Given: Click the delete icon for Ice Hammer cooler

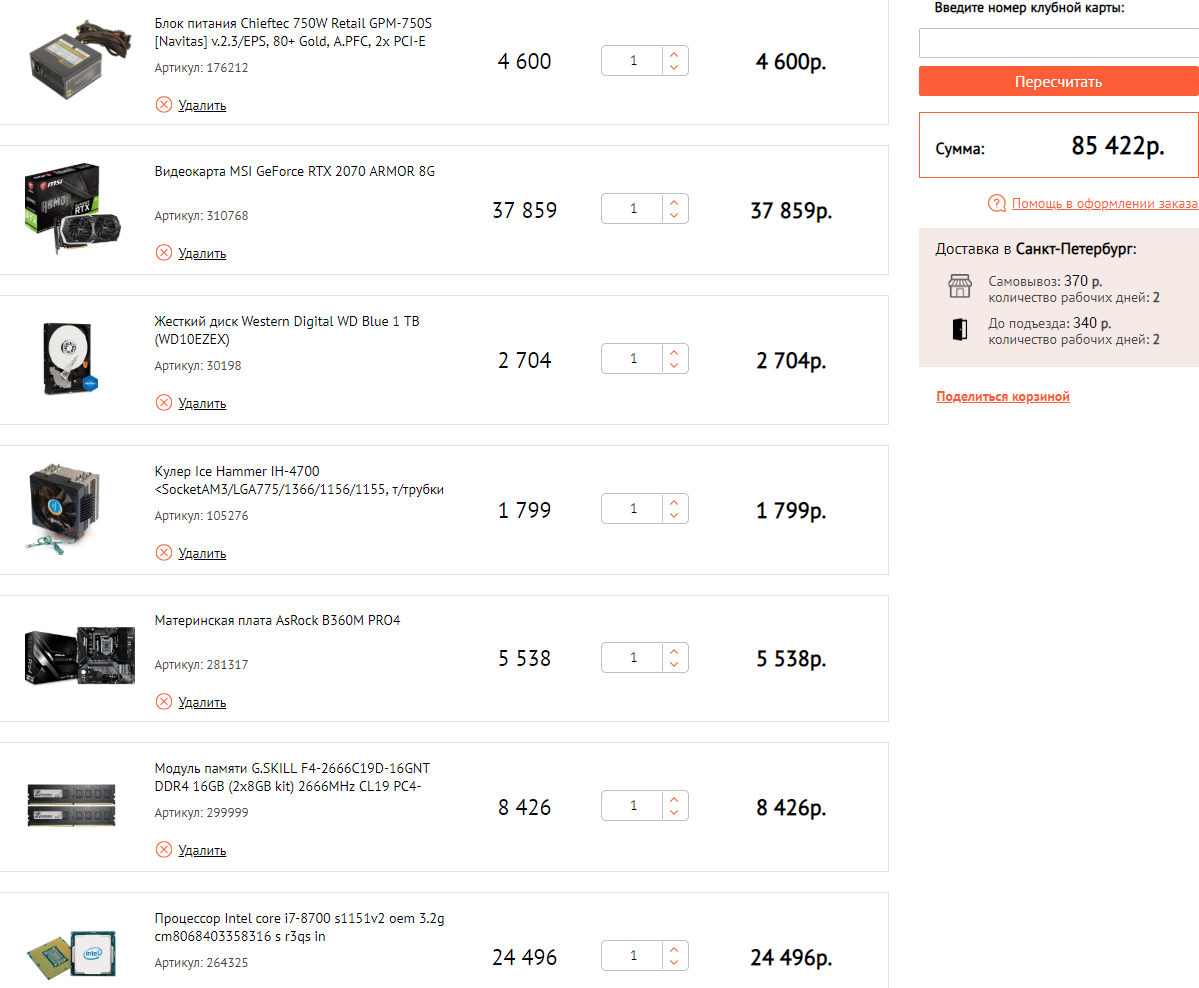Looking at the screenshot, I should [x=164, y=553].
